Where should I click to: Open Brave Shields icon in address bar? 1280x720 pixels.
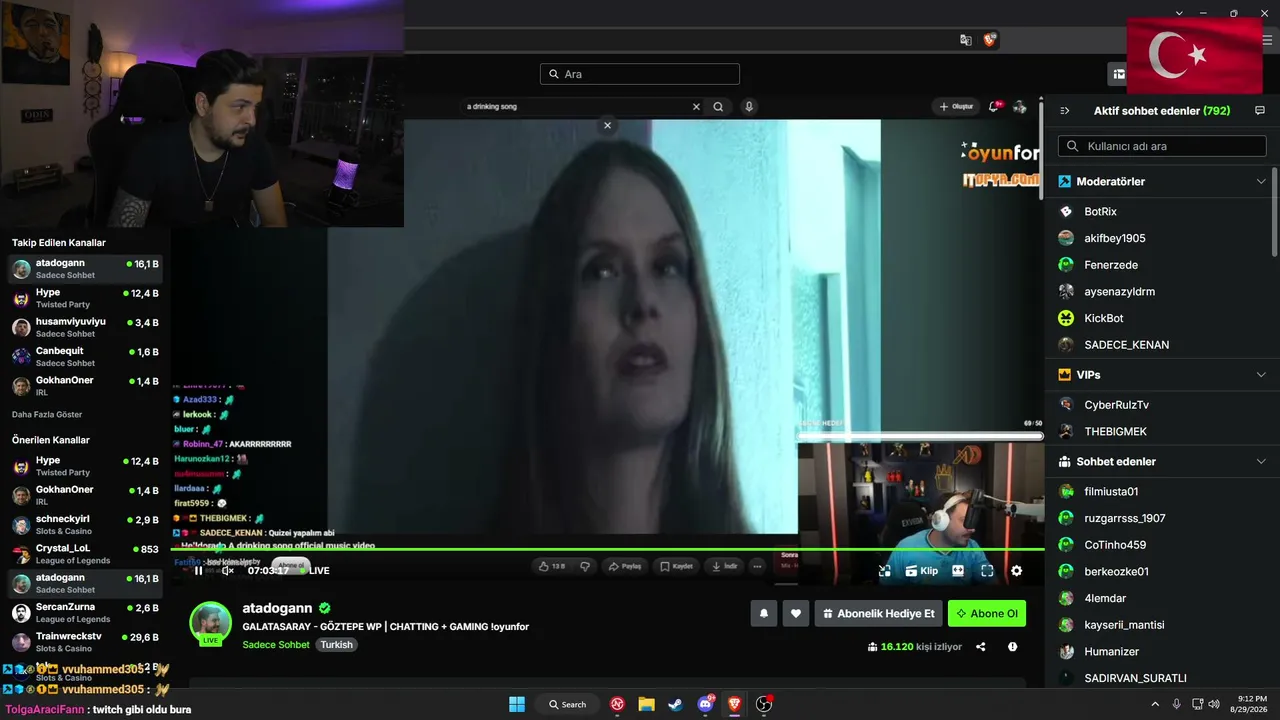pyautogui.click(x=989, y=40)
